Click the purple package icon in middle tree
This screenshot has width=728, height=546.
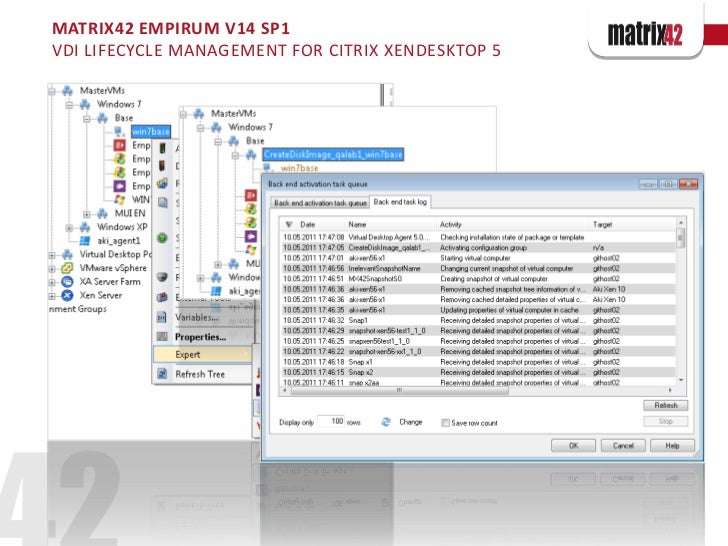tap(251, 236)
